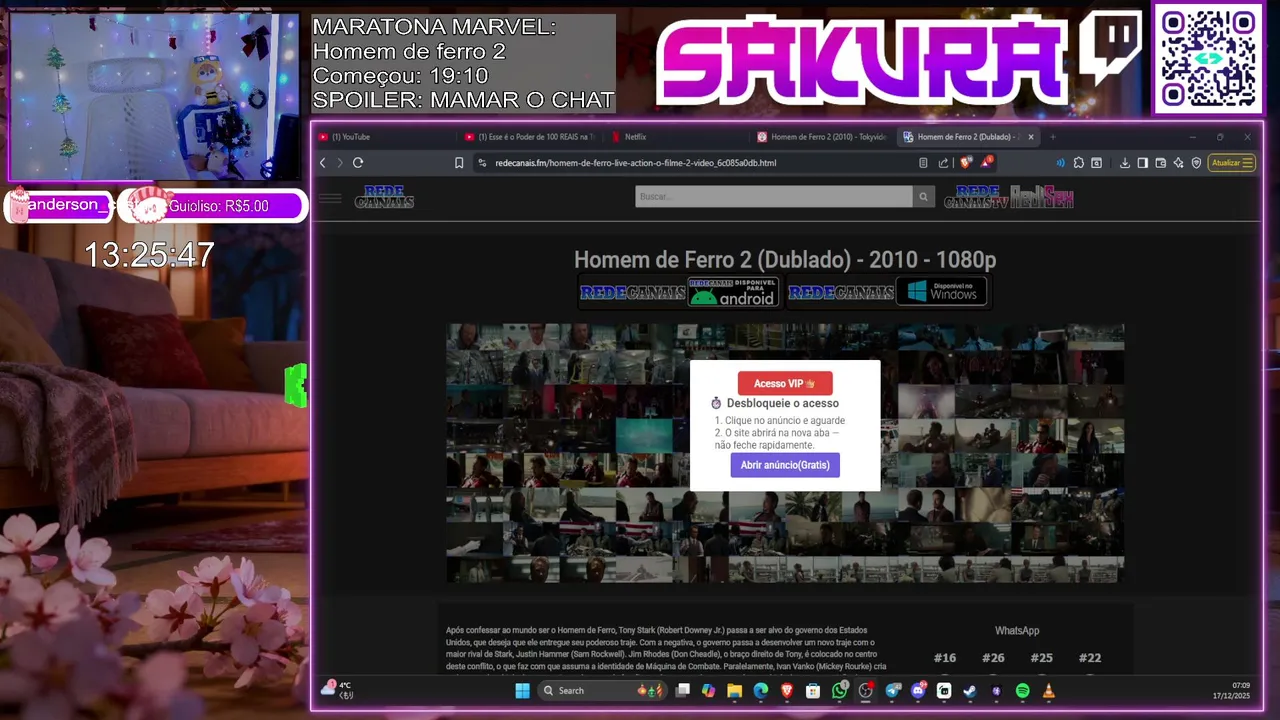Viewport: 1280px width, 720px height.
Task: Click the page title Homem de Ferro 2
Action: tap(785, 260)
